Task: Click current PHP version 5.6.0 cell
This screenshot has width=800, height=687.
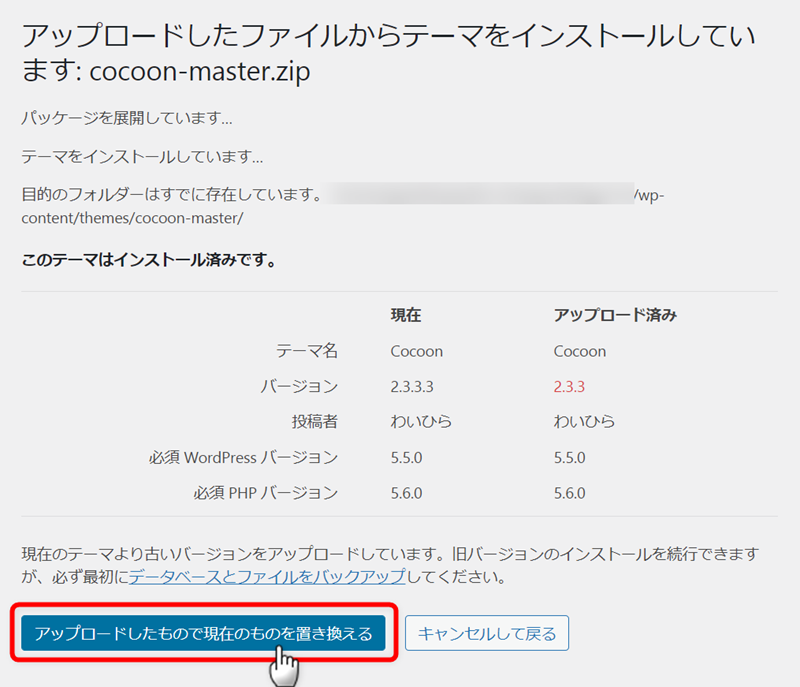Action: click(x=407, y=493)
